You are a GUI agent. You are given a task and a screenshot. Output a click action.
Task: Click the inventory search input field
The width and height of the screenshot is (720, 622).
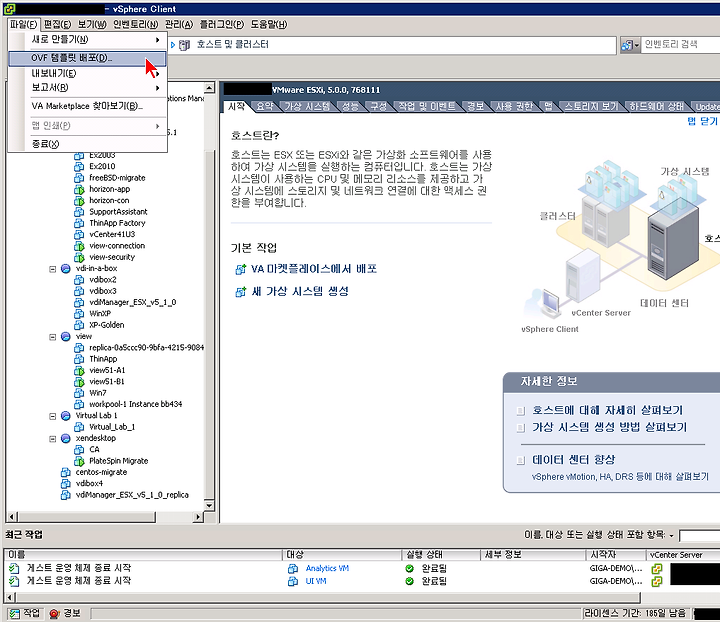pyautogui.click(x=681, y=45)
